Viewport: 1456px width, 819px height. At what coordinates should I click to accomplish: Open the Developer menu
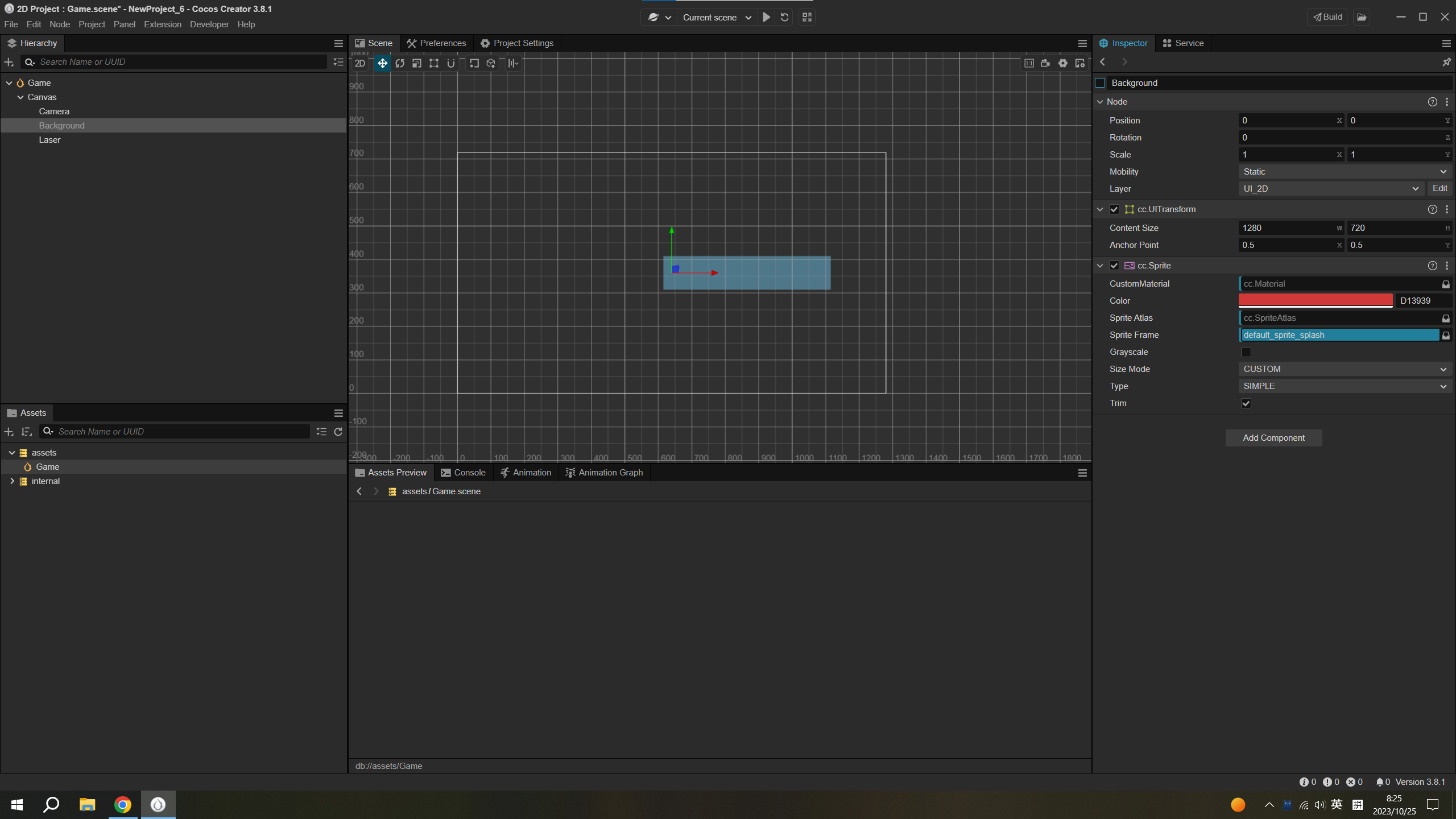coord(209,24)
